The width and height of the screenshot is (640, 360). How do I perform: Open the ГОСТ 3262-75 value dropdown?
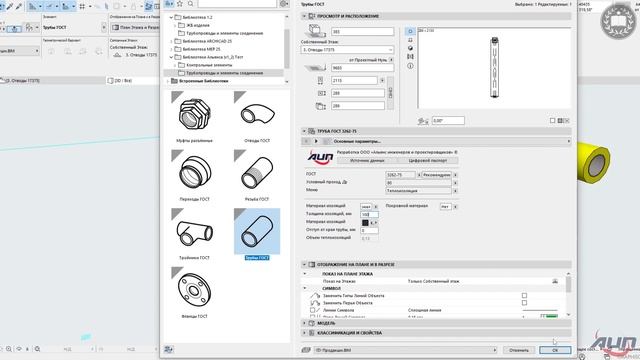click(x=419, y=175)
